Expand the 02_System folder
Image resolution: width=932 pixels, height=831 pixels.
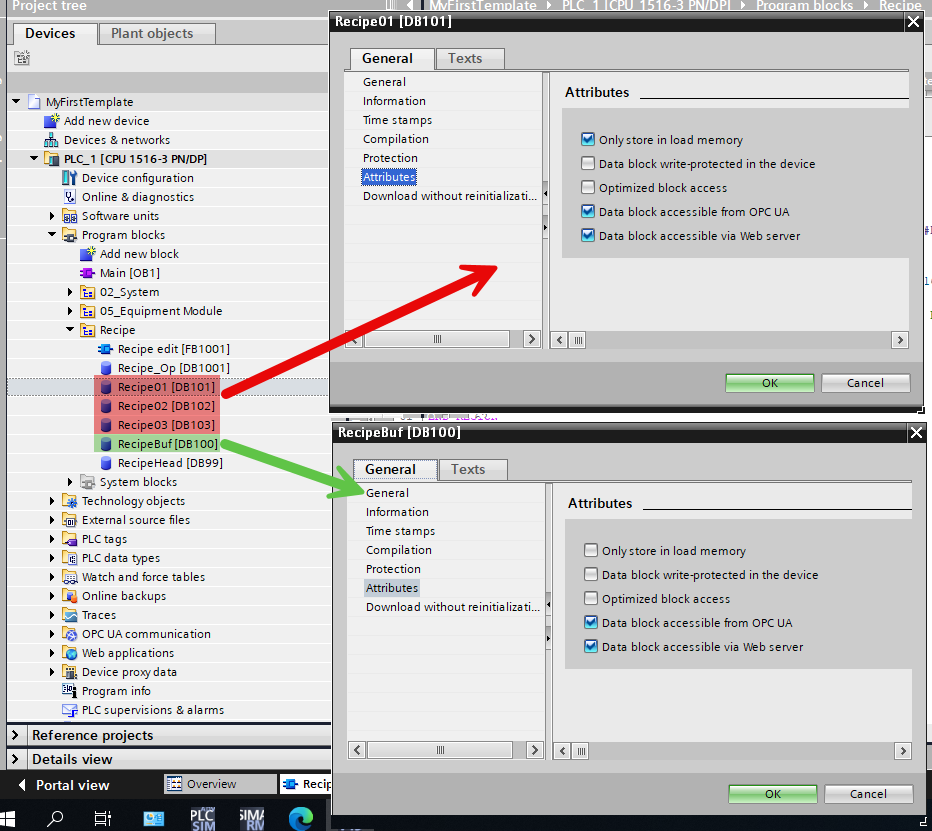pos(70,292)
